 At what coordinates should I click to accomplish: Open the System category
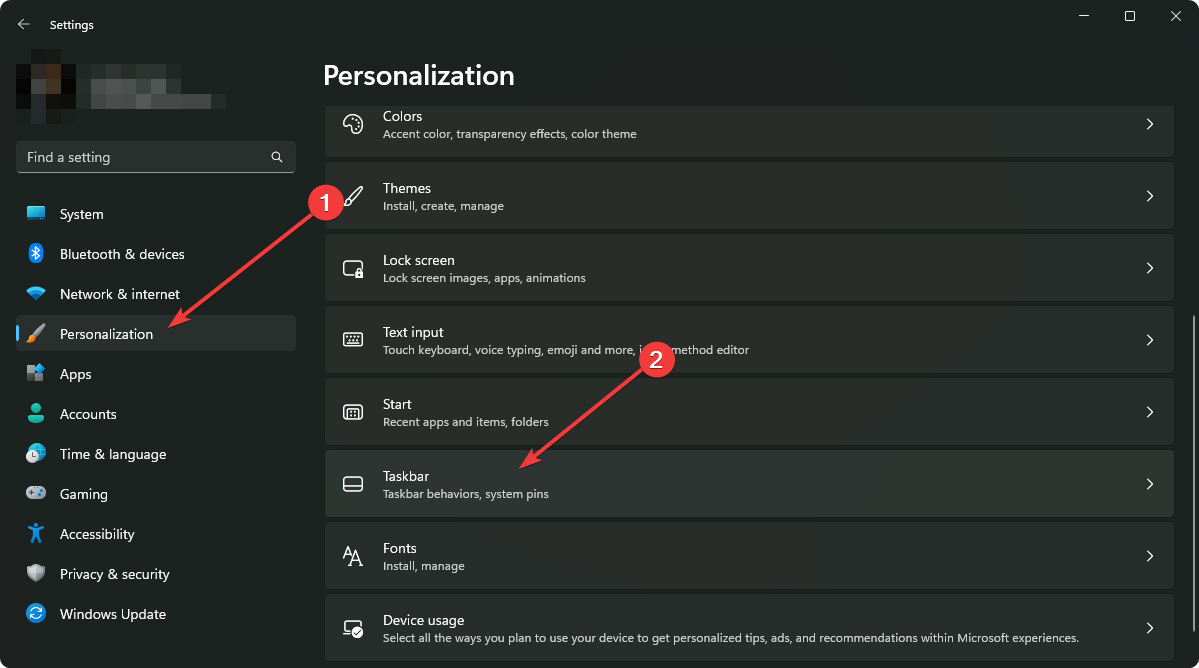pyautogui.click(x=81, y=214)
